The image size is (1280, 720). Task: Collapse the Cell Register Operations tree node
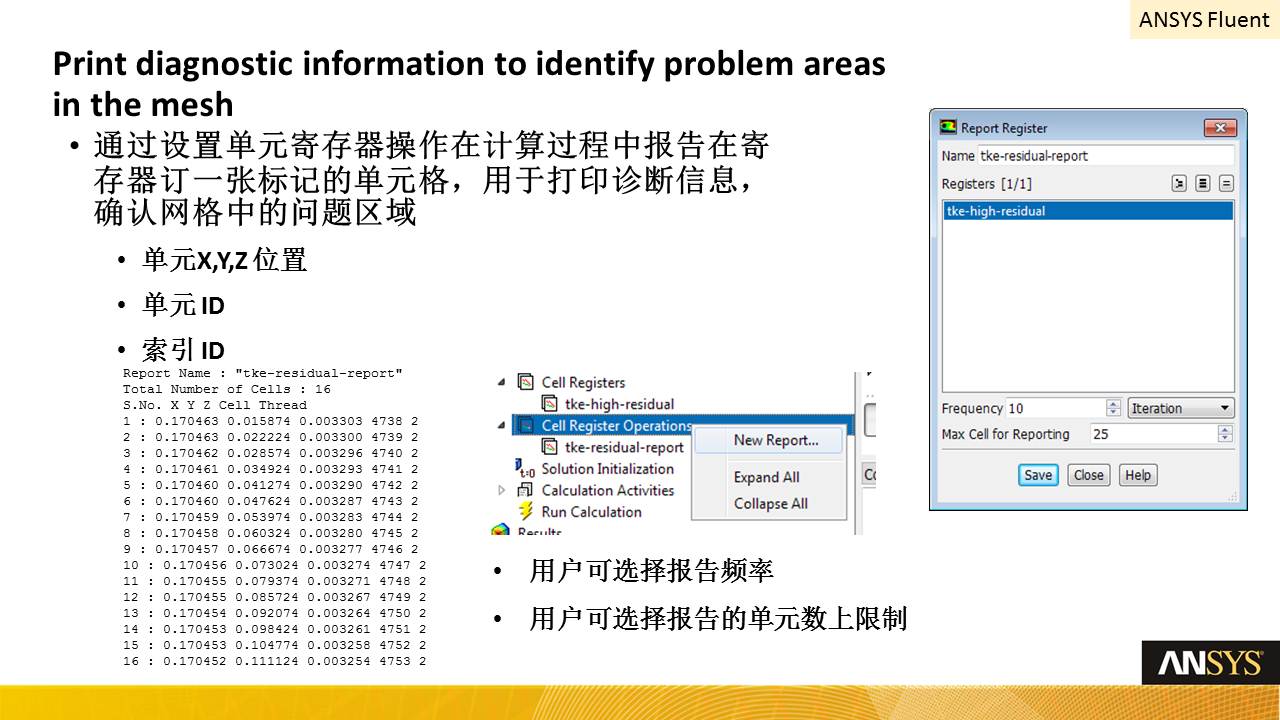[x=502, y=426]
